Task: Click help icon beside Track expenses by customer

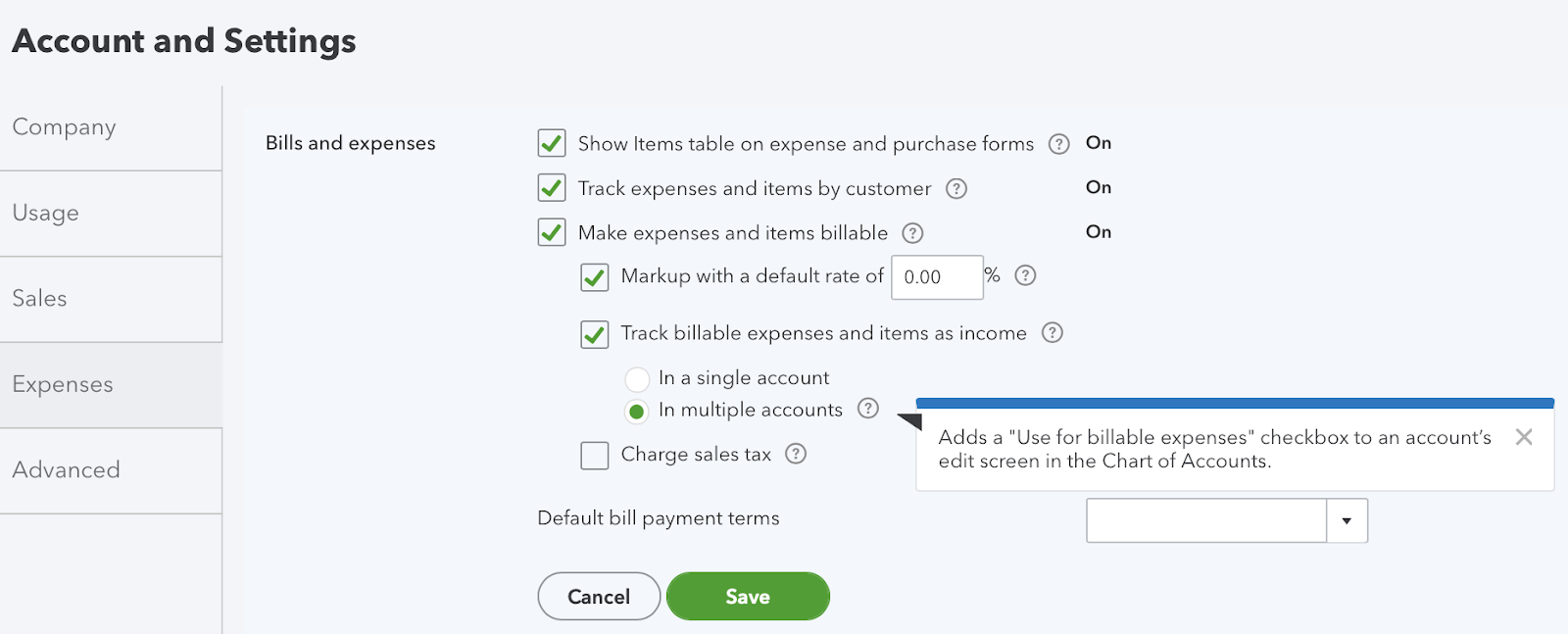Action: click(957, 188)
